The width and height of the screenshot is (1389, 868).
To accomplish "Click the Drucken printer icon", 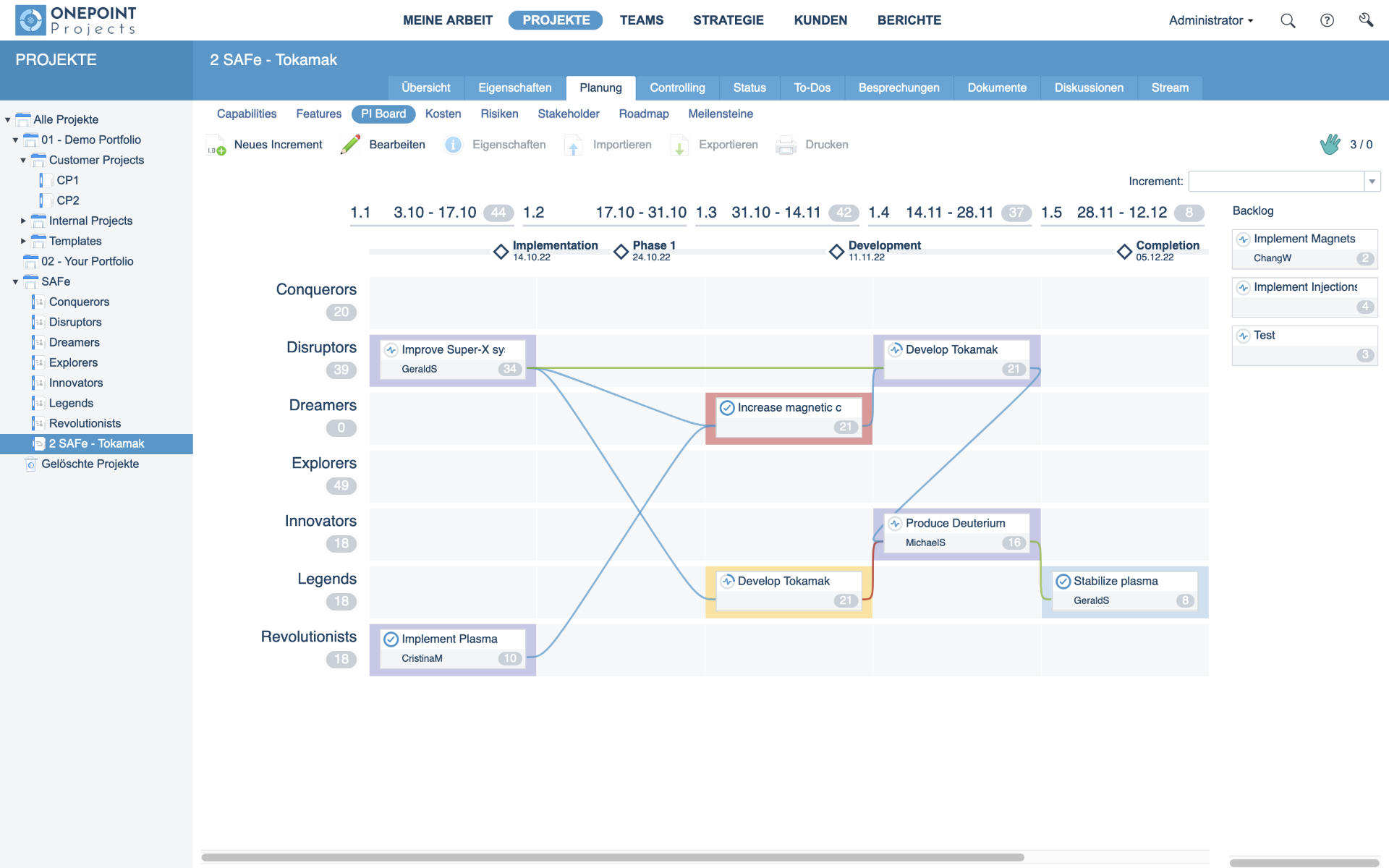I will click(x=786, y=145).
